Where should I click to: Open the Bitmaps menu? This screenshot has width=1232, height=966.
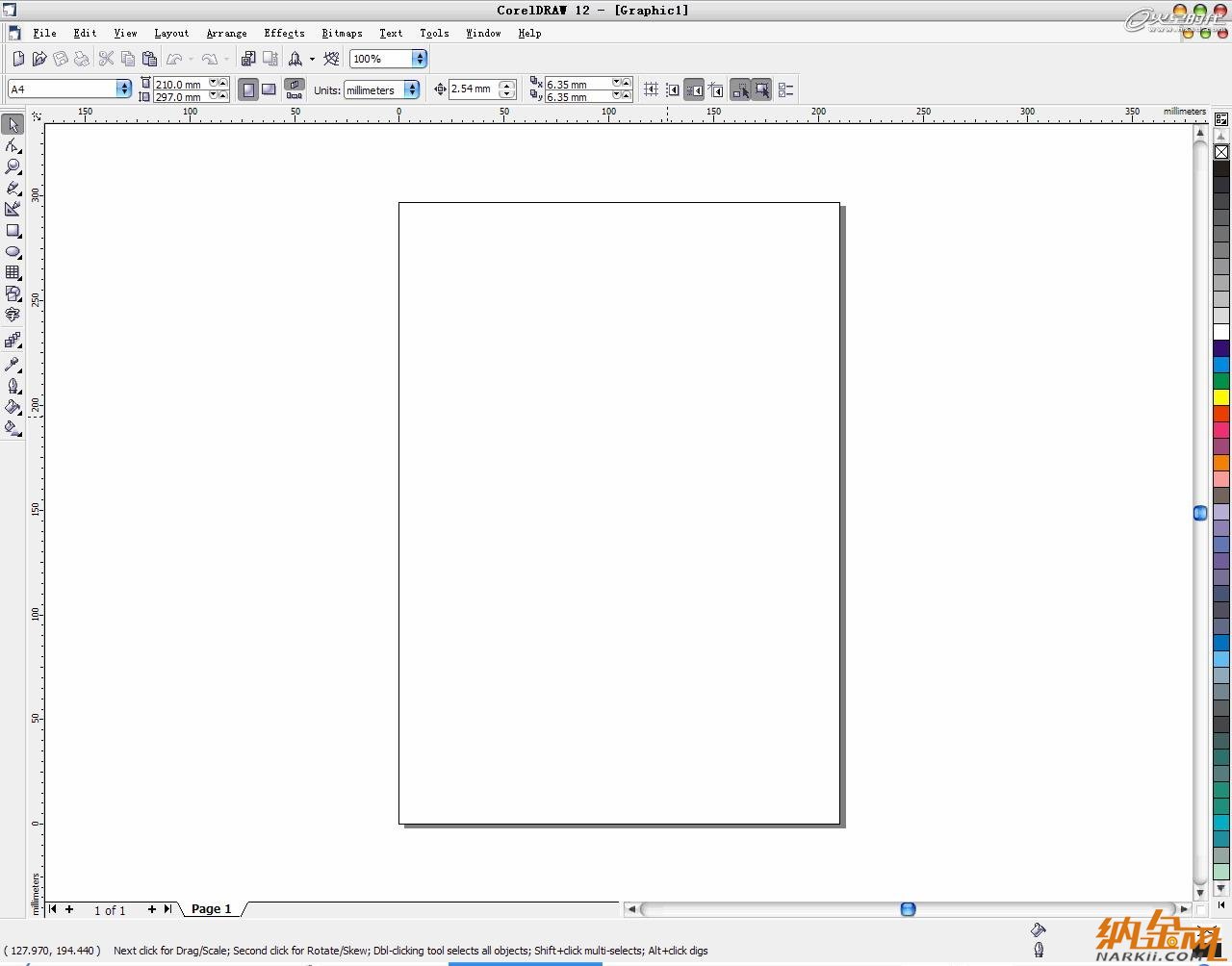click(342, 33)
